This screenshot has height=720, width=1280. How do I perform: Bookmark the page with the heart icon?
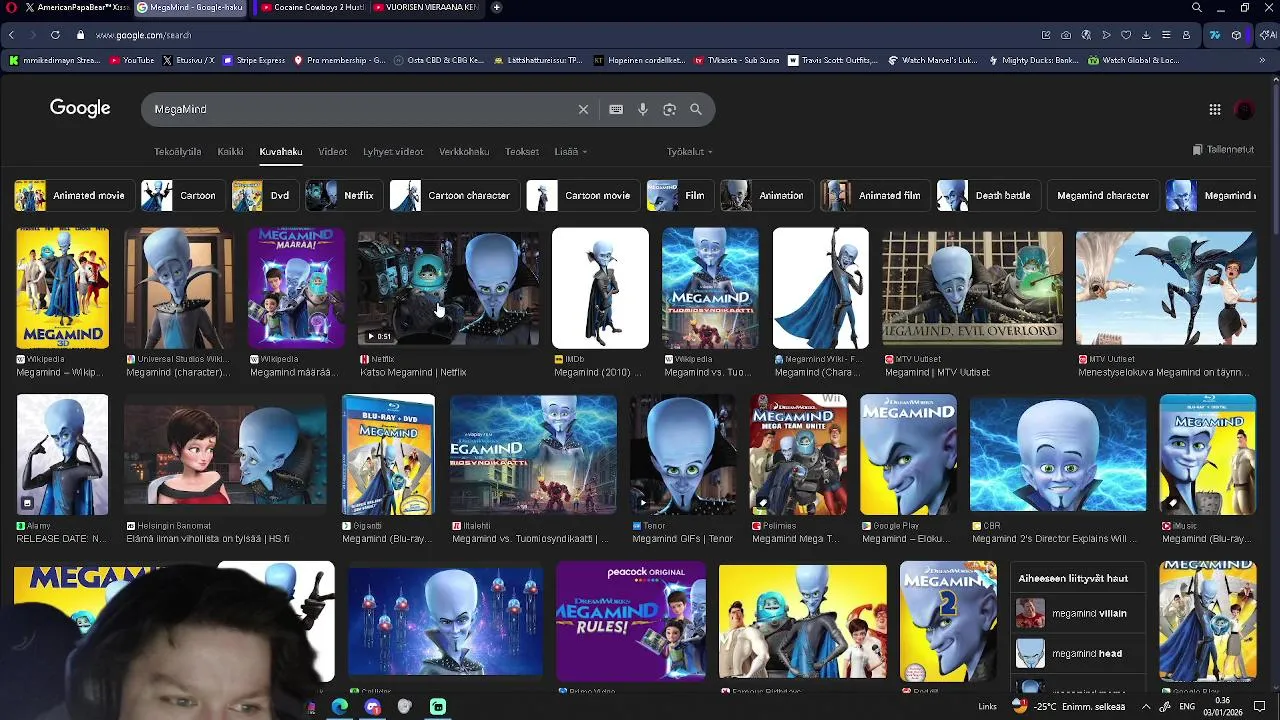click(x=1126, y=35)
